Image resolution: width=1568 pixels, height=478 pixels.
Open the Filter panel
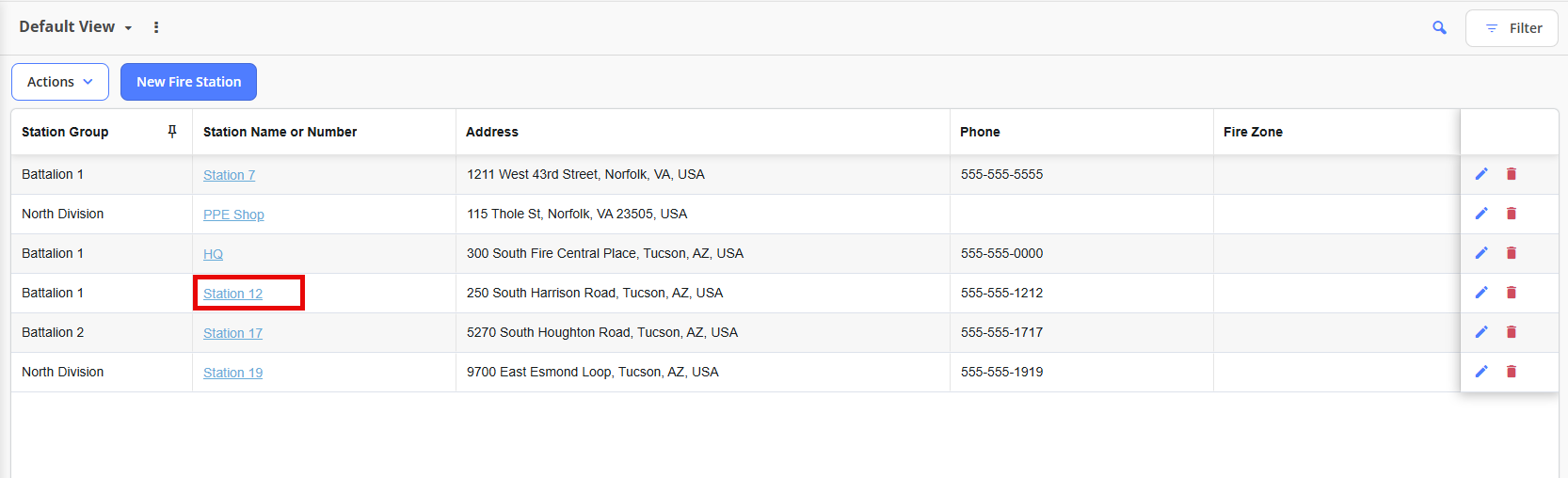coord(1512,28)
